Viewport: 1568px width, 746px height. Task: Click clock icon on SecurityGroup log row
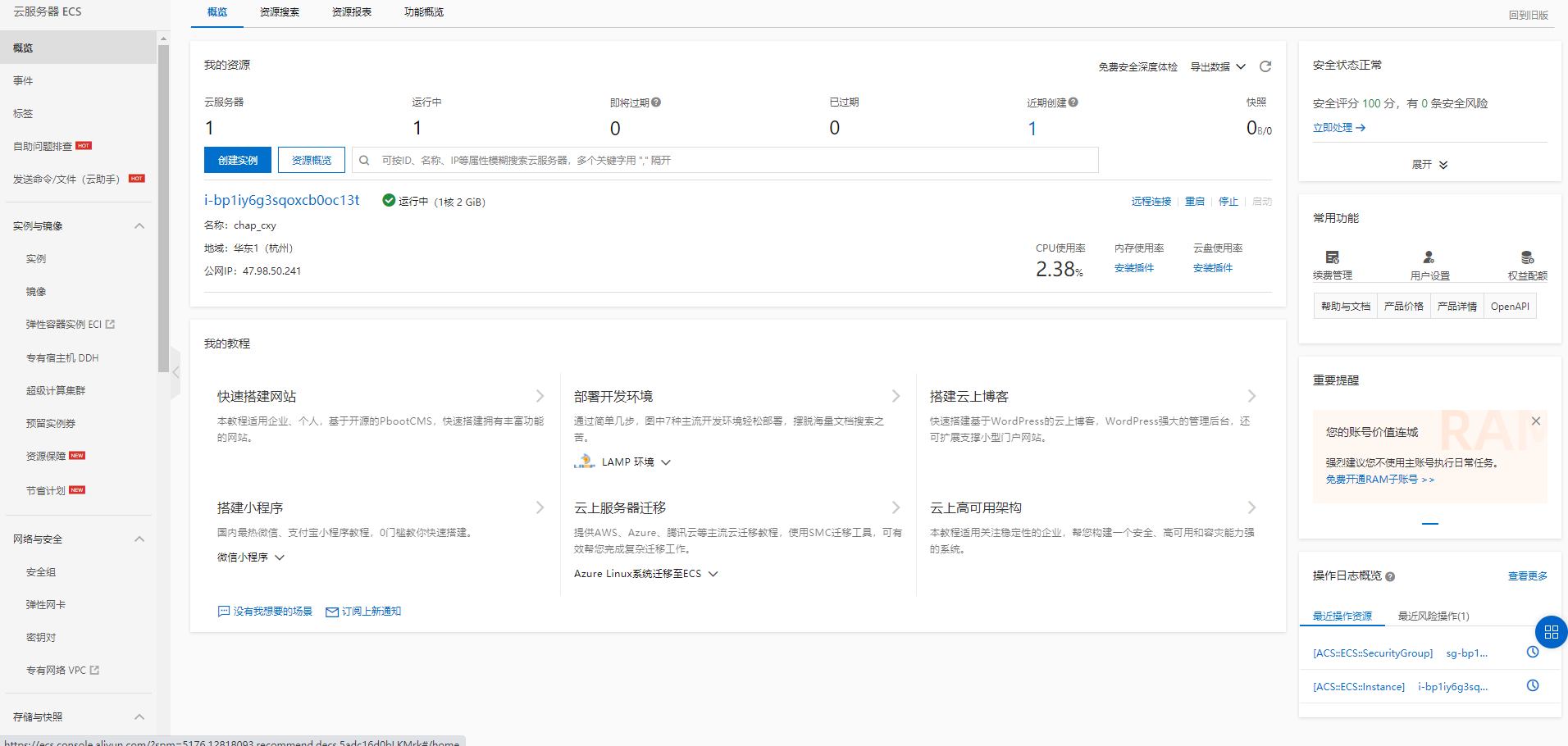coord(1533,652)
